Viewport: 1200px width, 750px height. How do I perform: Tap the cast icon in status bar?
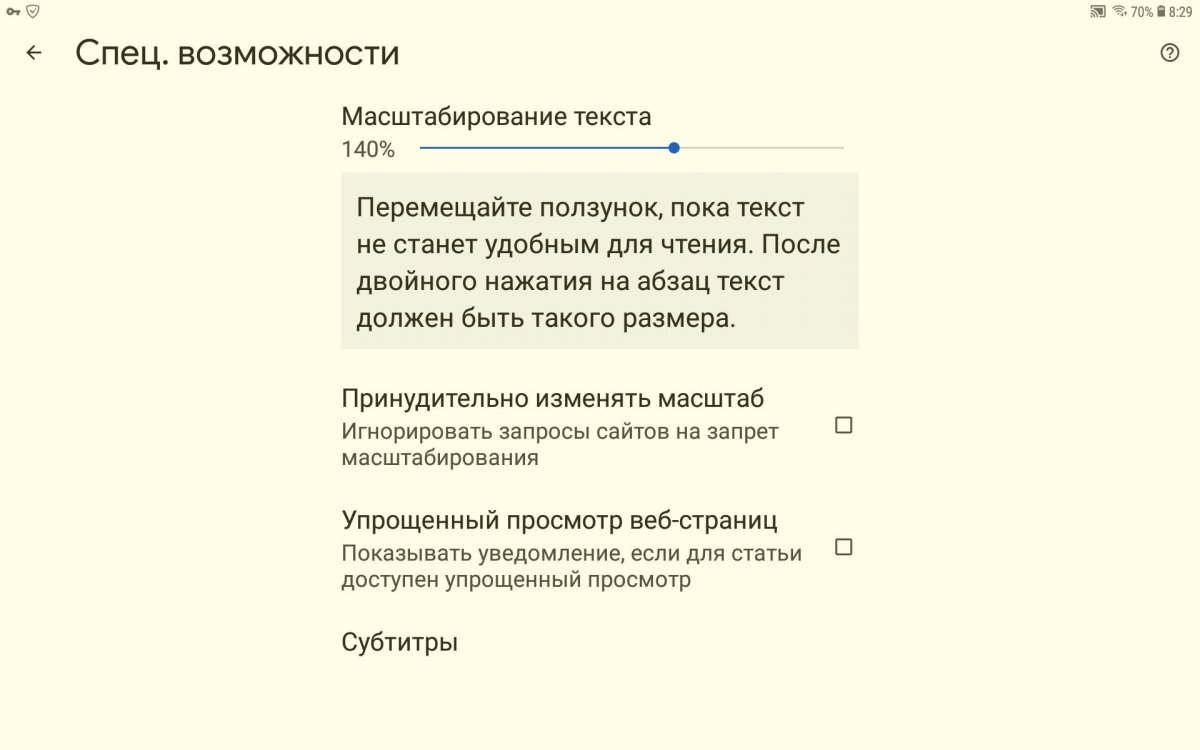[x=1097, y=12]
